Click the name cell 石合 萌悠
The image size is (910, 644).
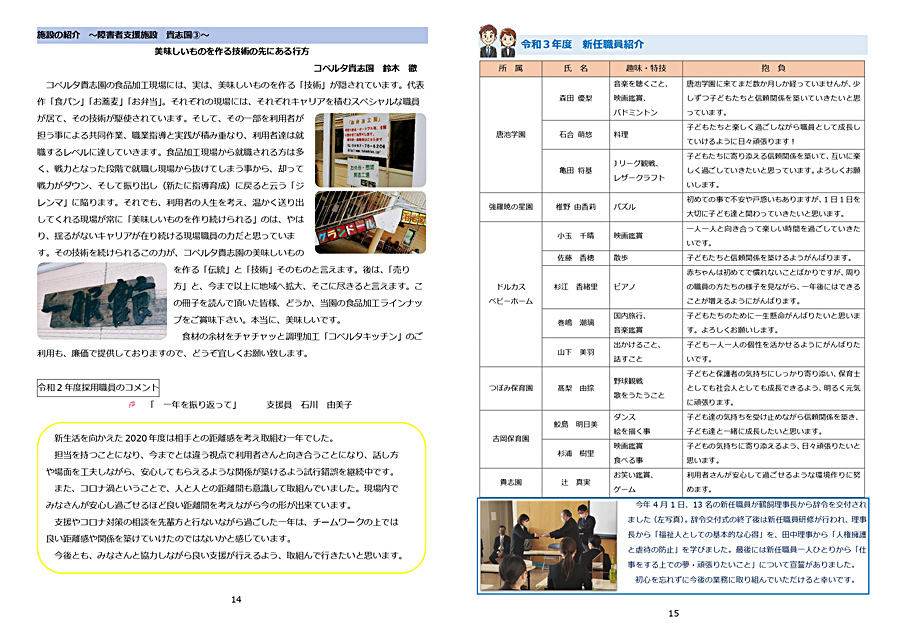(576, 135)
